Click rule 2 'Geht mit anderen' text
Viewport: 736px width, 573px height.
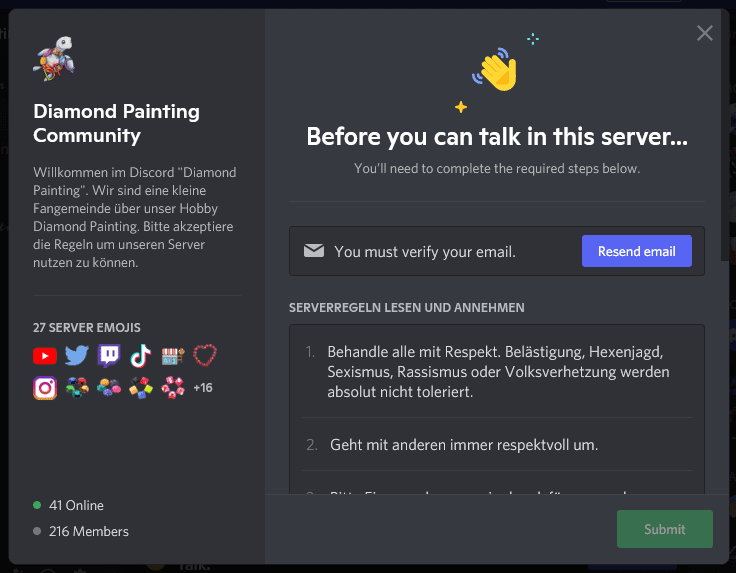point(464,444)
